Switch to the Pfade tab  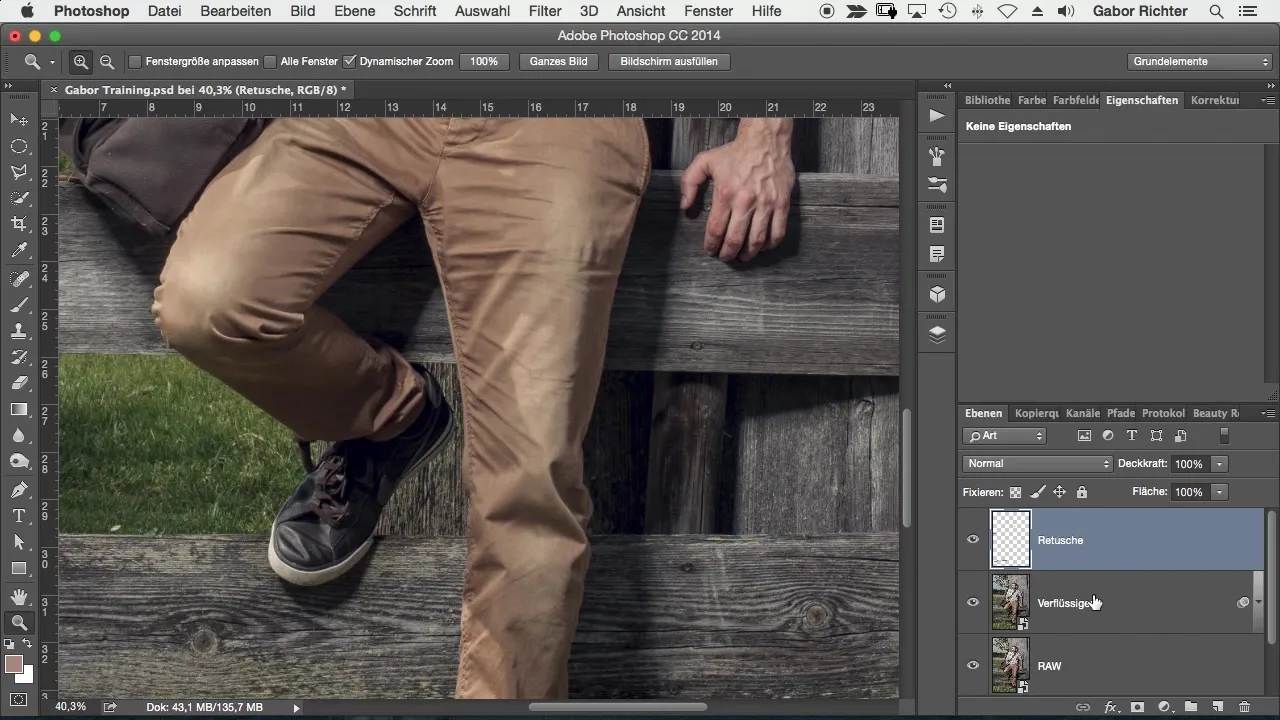(1121, 413)
